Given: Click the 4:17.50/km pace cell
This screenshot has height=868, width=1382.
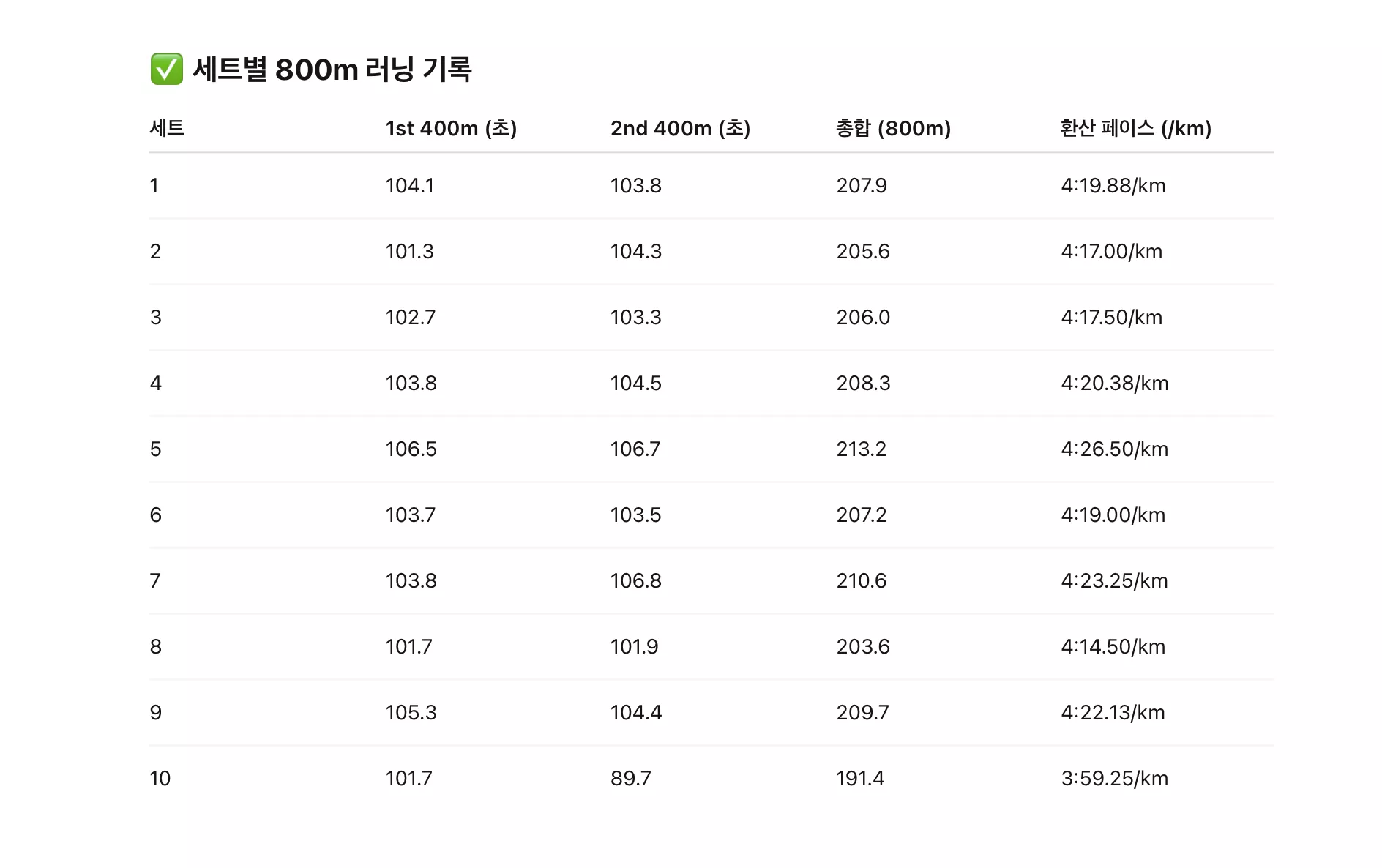Looking at the screenshot, I should pos(1111,318).
